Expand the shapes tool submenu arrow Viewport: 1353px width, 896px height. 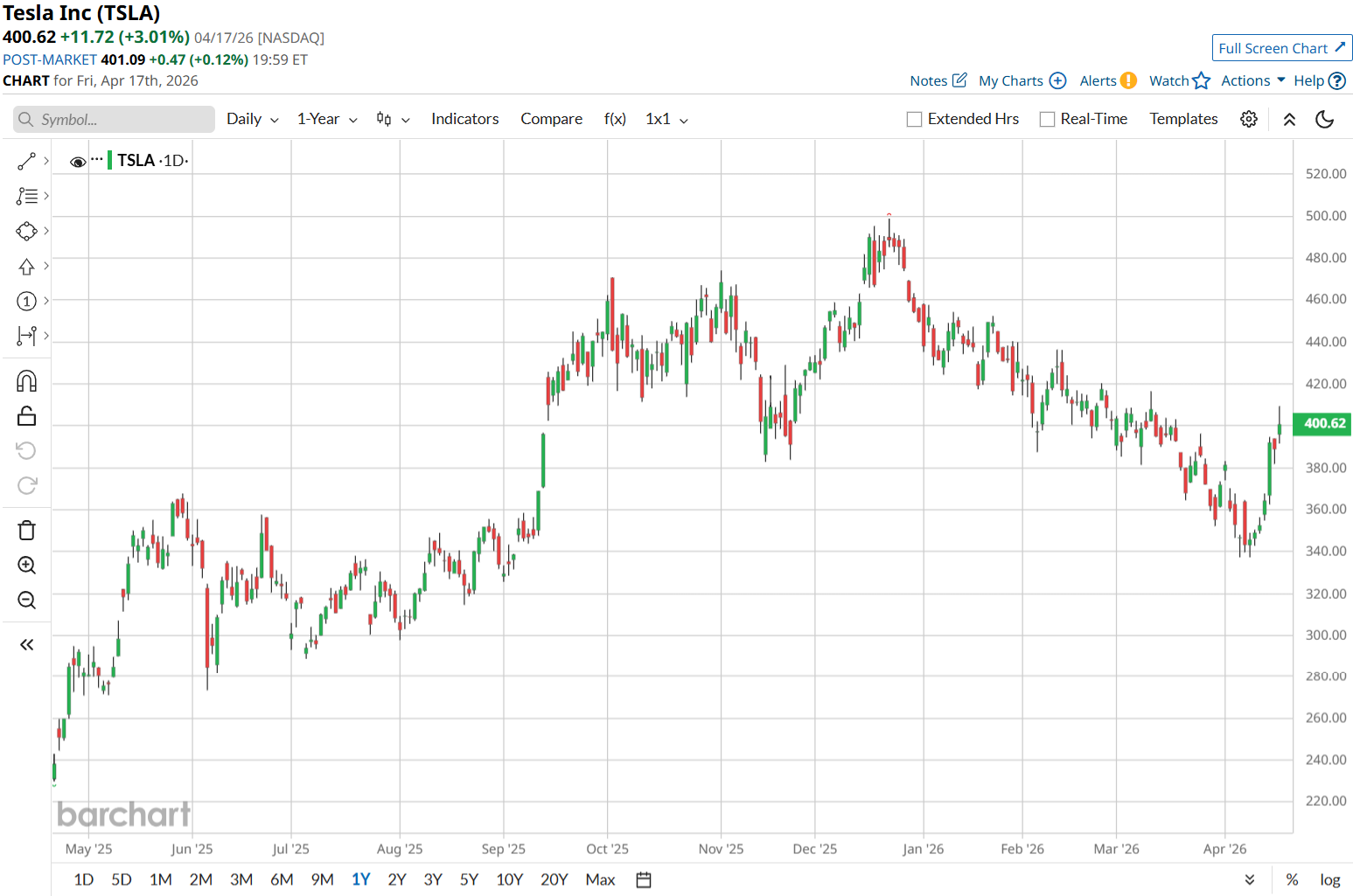[x=46, y=231]
